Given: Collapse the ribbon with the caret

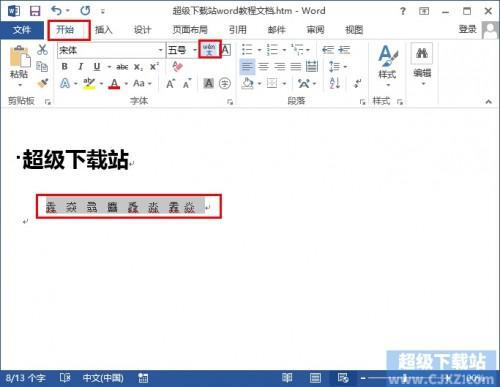Looking at the screenshot, I should tap(489, 102).
